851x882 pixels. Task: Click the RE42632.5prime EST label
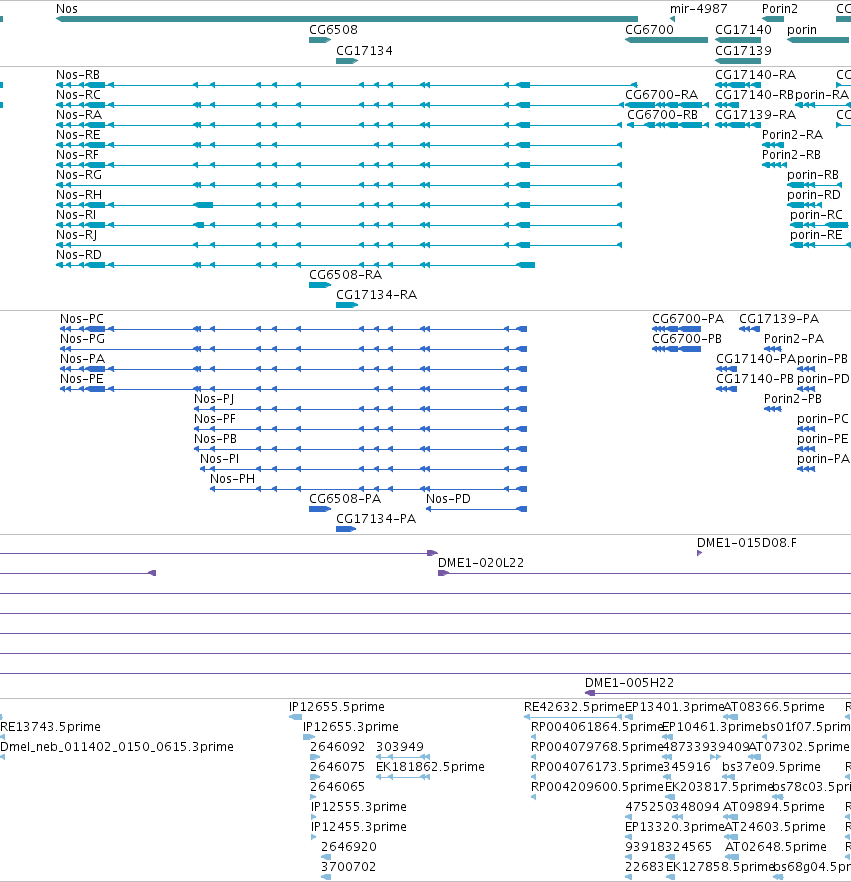574,707
